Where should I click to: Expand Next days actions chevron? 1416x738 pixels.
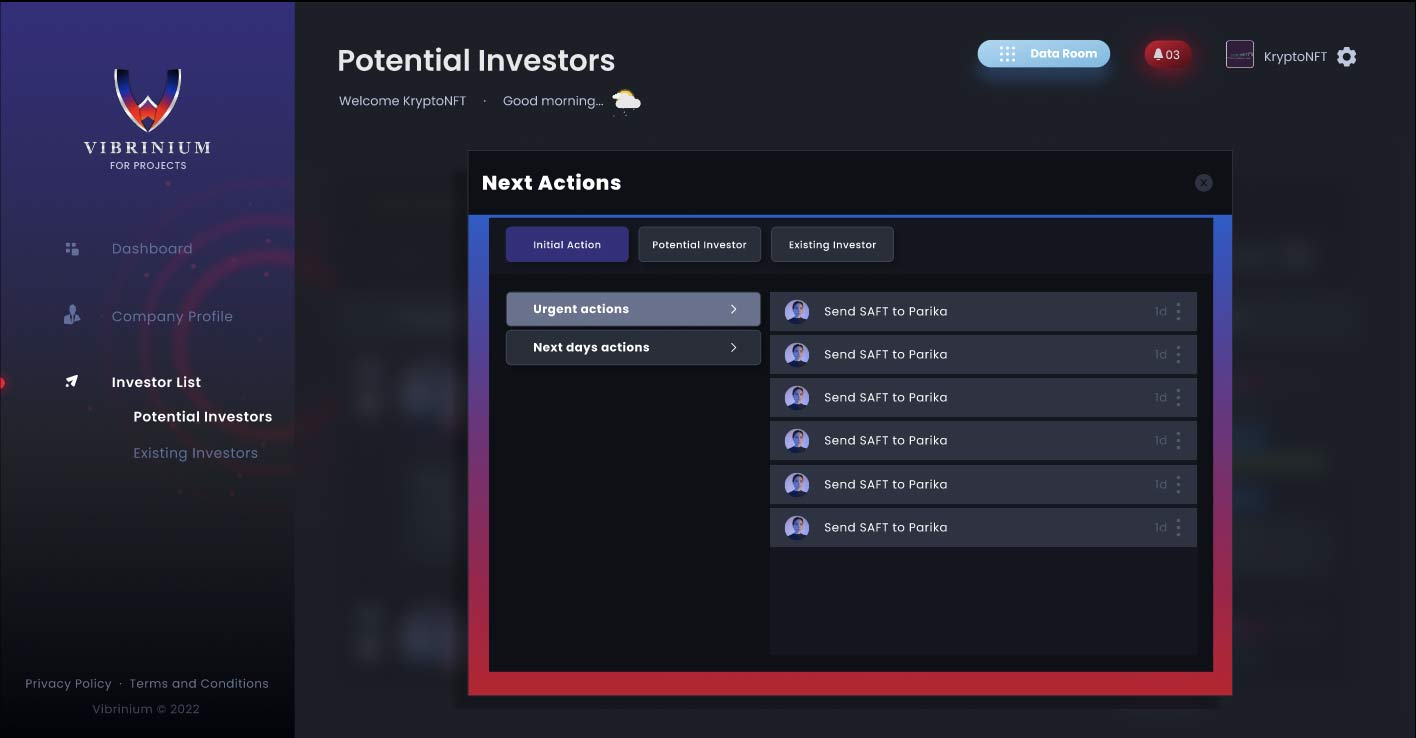[733, 347]
